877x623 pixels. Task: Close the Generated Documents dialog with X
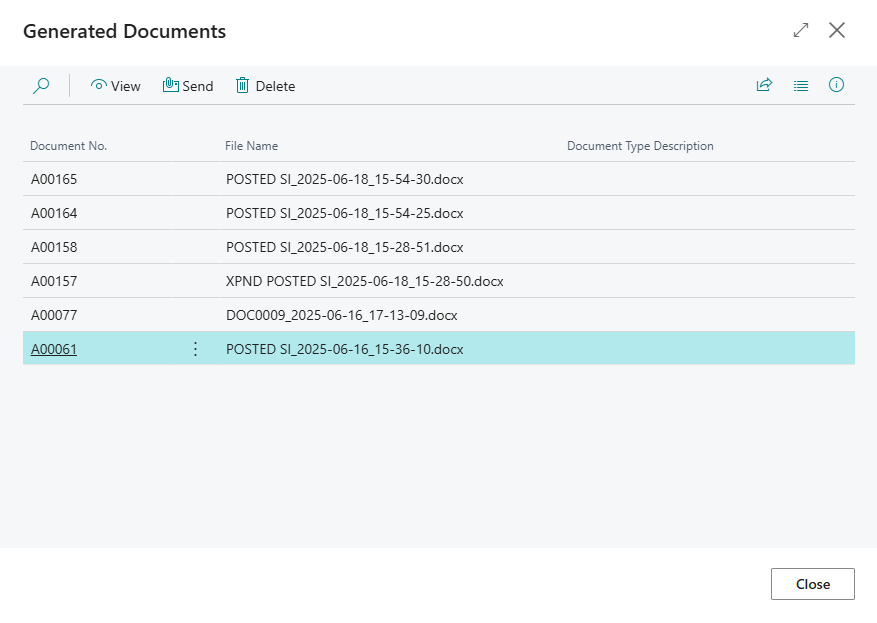(837, 30)
